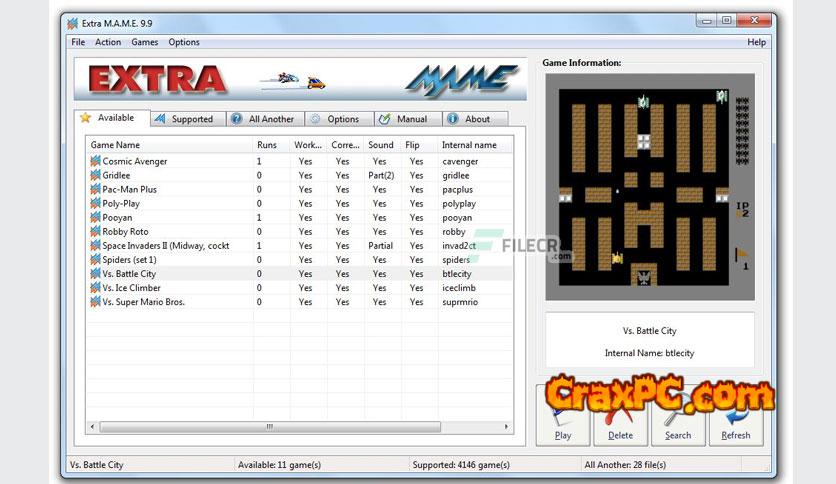The height and width of the screenshot is (484, 836).
Task: Open the Help menu
Action: [756, 42]
